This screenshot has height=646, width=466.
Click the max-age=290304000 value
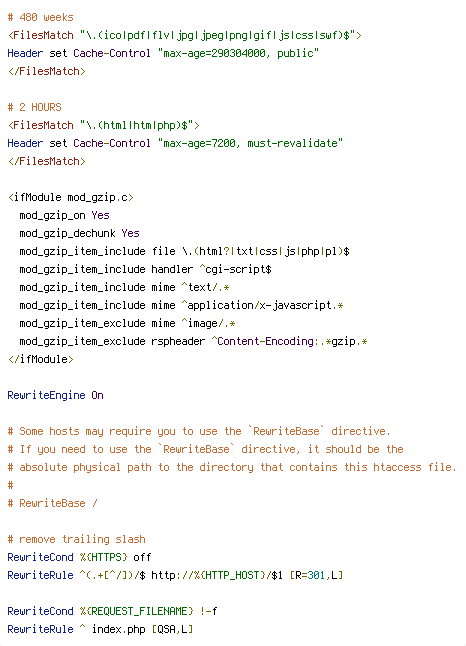[x=214, y=54]
